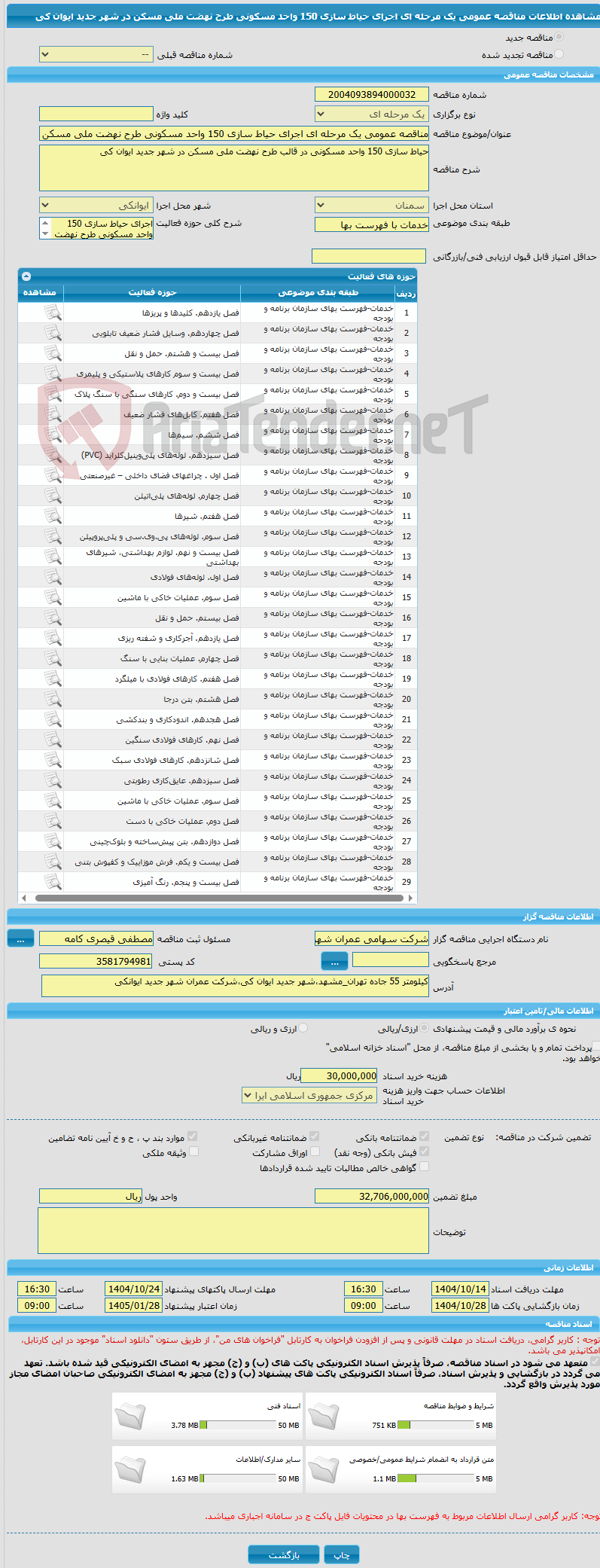Image resolution: width=600 pixels, height=1568 pixels.
Task: Click مشاهده column header
Action: (41, 292)
